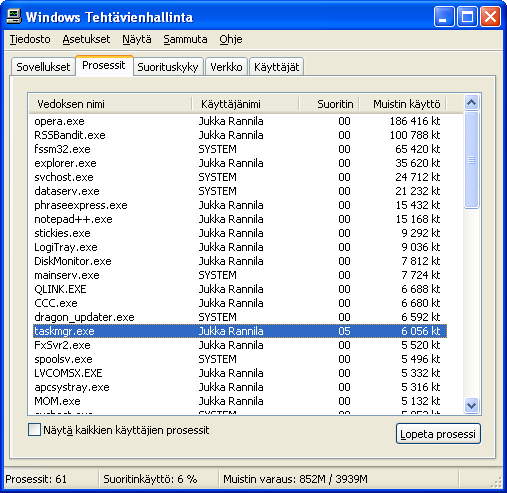Click 'Suoritinkäyttö: 6 %' status entry
Screen dimensions: 507x493
[150, 479]
